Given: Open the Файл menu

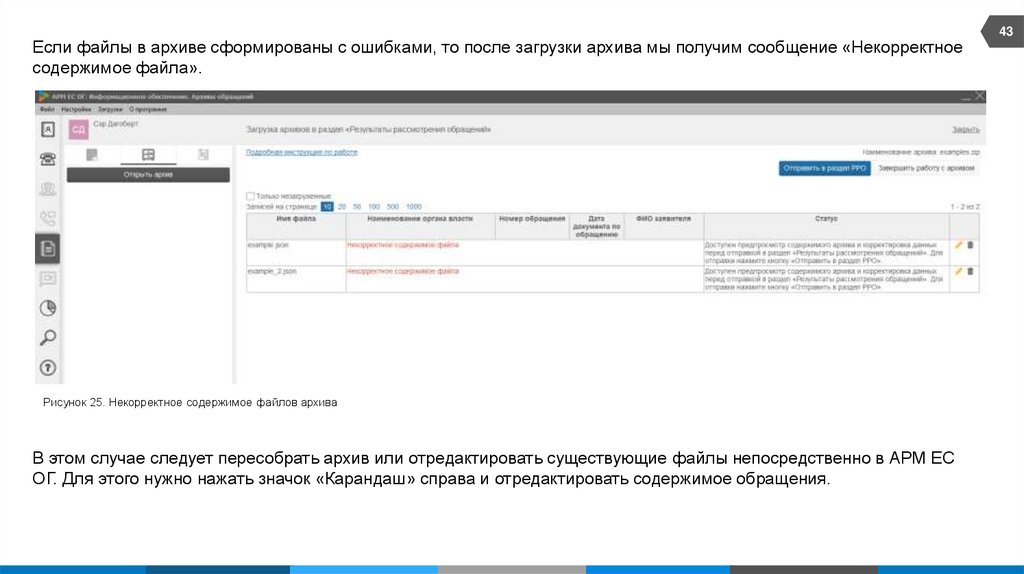Looking at the screenshot, I should tap(47, 110).
